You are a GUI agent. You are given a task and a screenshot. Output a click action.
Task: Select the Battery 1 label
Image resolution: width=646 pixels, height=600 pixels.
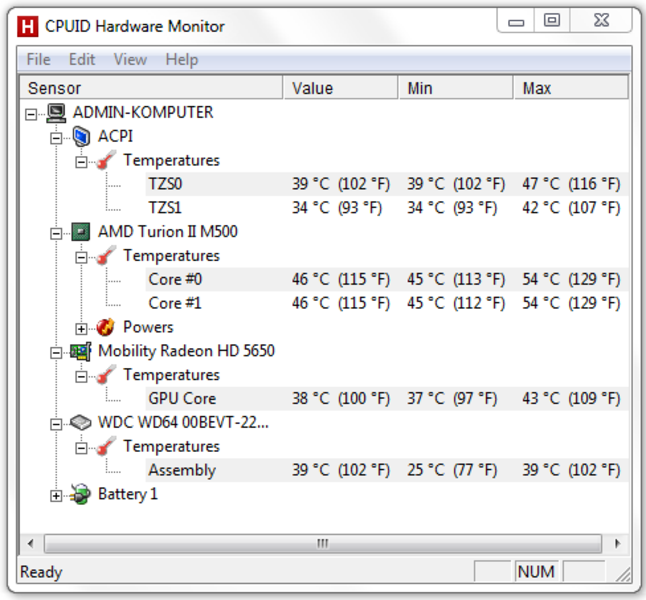[128, 494]
